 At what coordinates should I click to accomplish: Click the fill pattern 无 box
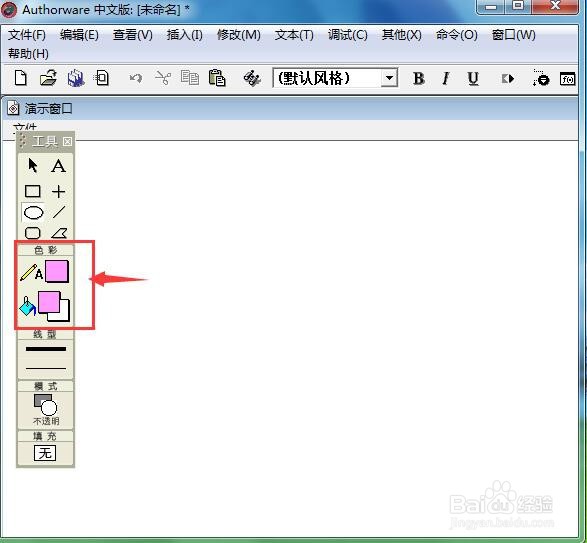tap(45, 453)
